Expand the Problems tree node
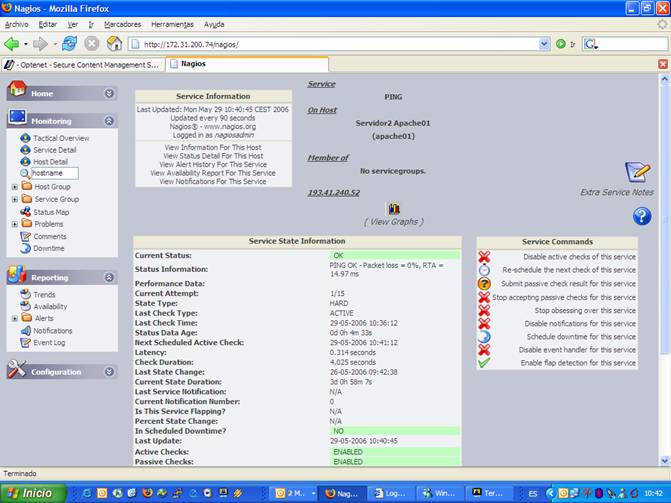 coord(15,224)
